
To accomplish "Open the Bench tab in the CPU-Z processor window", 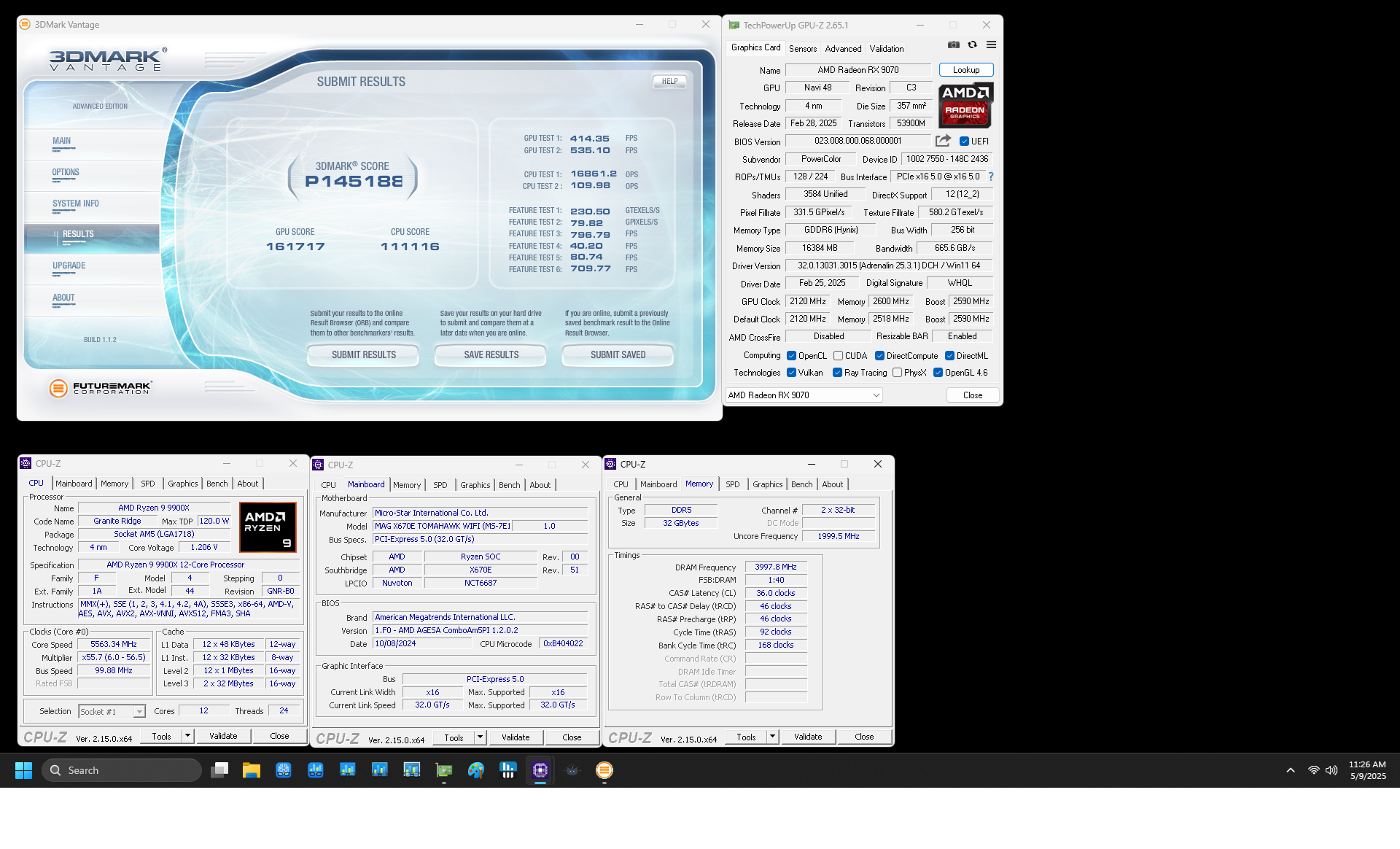I will click(217, 484).
